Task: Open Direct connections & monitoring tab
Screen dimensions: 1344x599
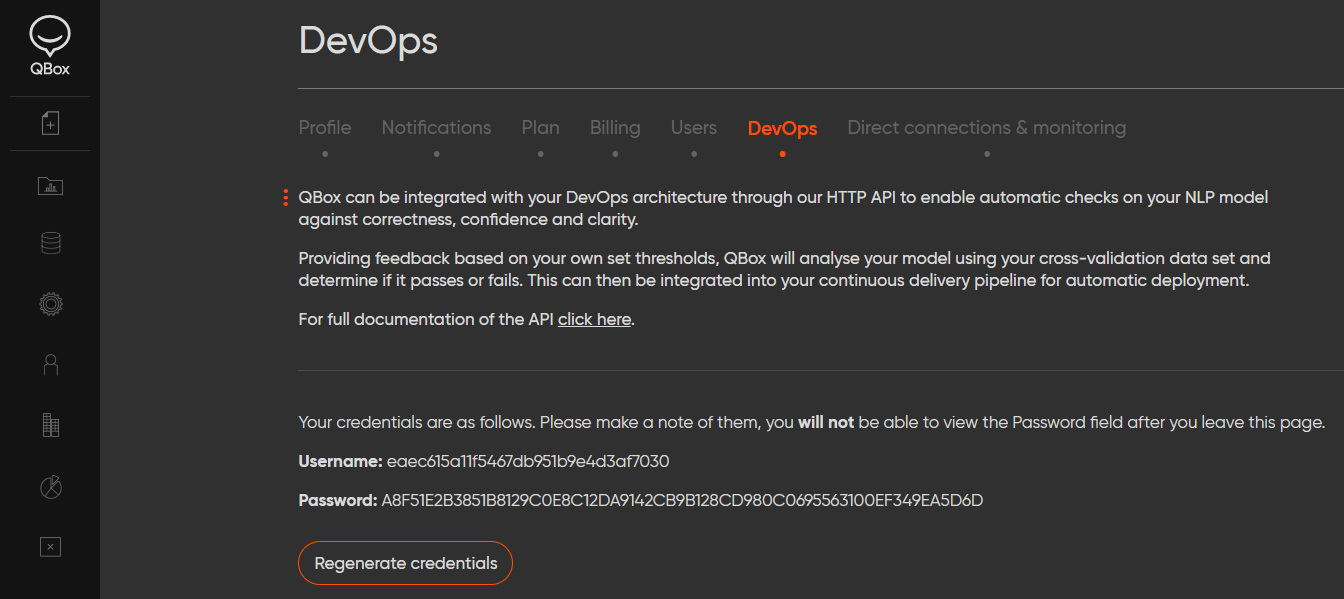Action: 986,128
